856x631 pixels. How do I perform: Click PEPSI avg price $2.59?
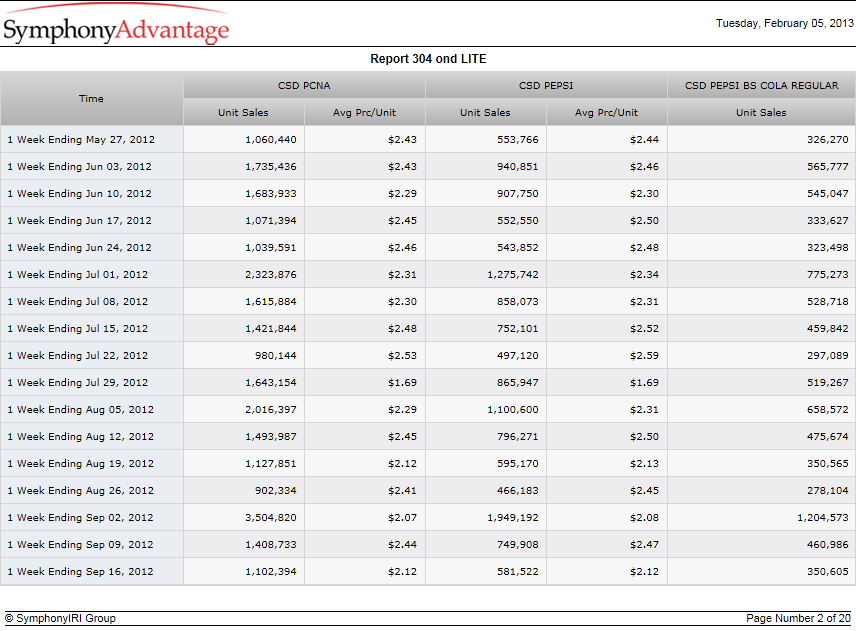(x=644, y=355)
